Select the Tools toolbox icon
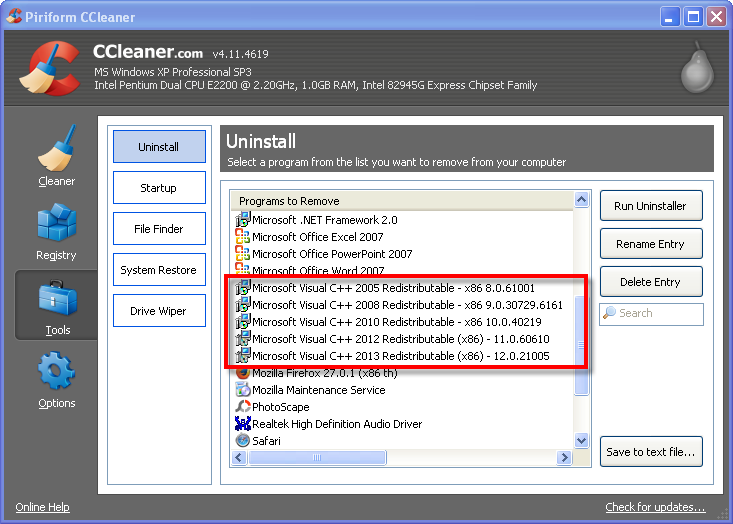The height and width of the screenshot is (524, 733). [x=57, y=298]
